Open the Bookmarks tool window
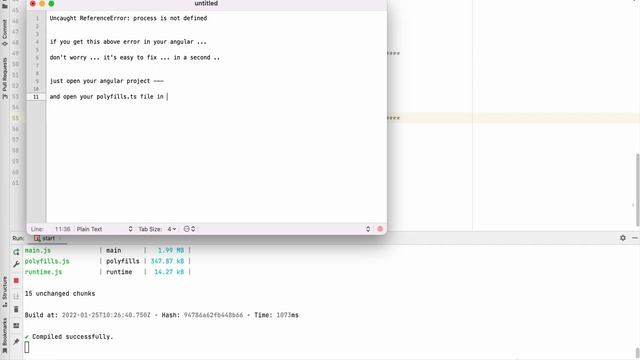640x360 pixels. coord(4,335)
